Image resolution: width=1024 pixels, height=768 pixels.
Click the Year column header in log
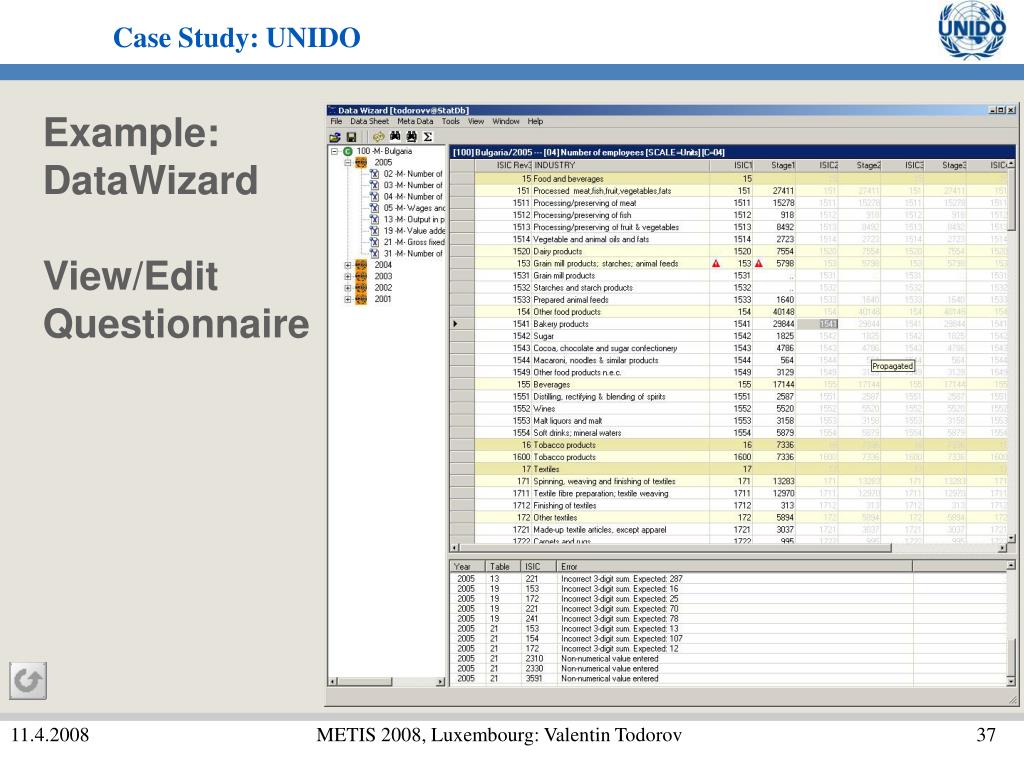pyautogui.click(x=468, y=567)
